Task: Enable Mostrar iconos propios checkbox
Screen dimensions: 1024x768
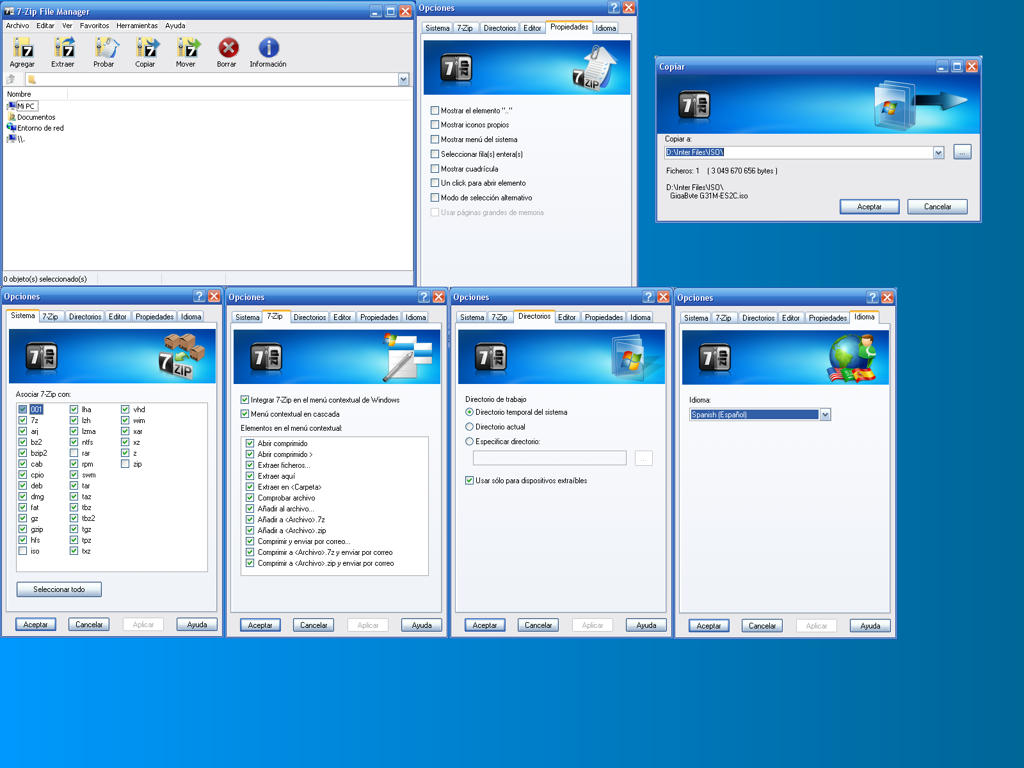Action: tap(435, 125)
